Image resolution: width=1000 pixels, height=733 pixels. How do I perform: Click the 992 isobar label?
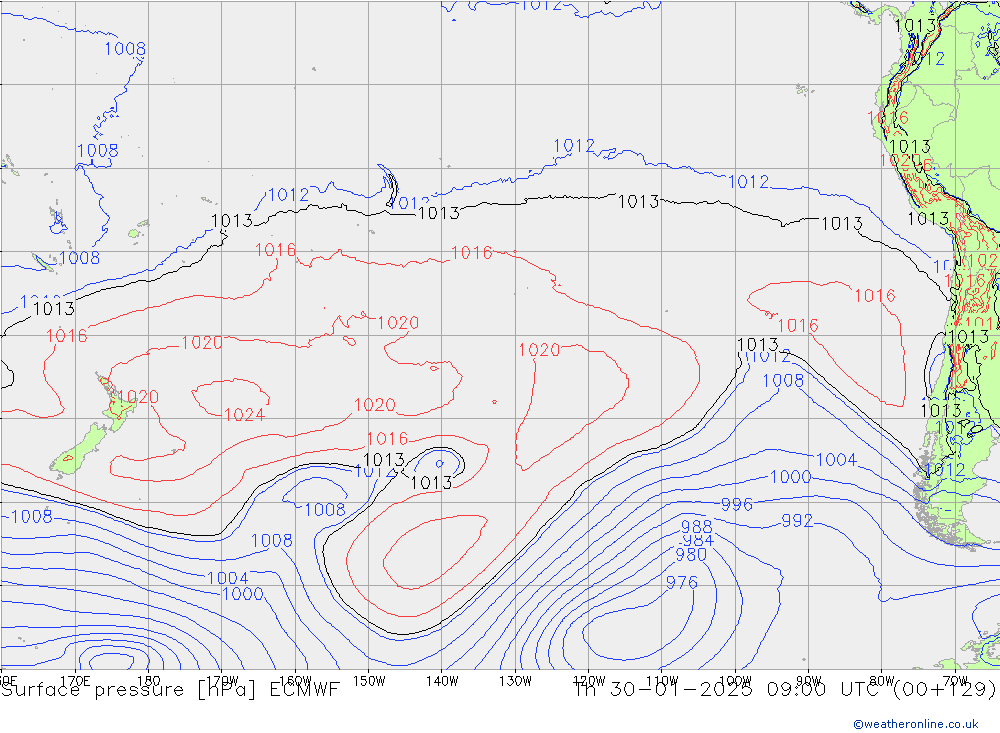click(797, 521)
